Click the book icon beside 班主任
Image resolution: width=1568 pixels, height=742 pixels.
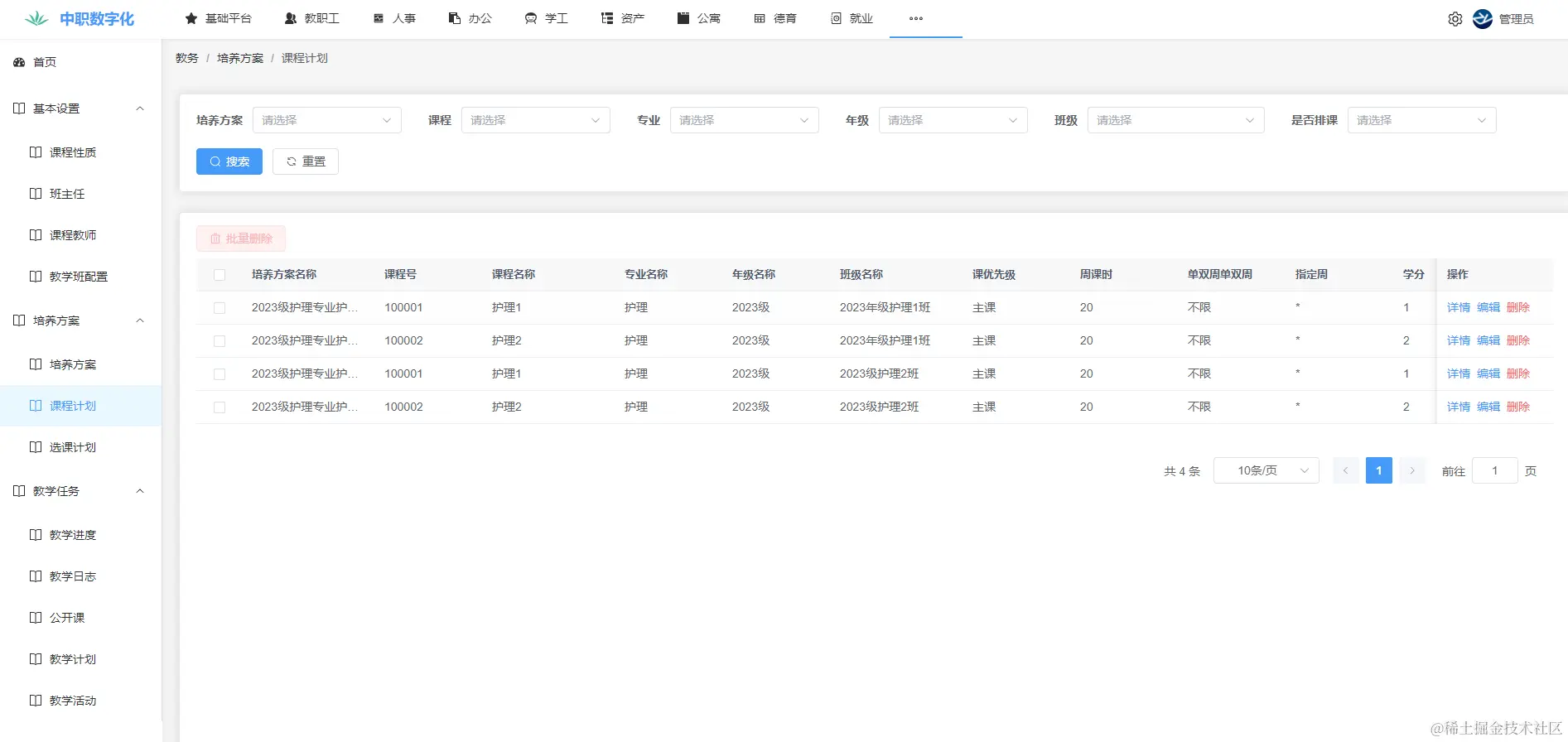(36, 194)
